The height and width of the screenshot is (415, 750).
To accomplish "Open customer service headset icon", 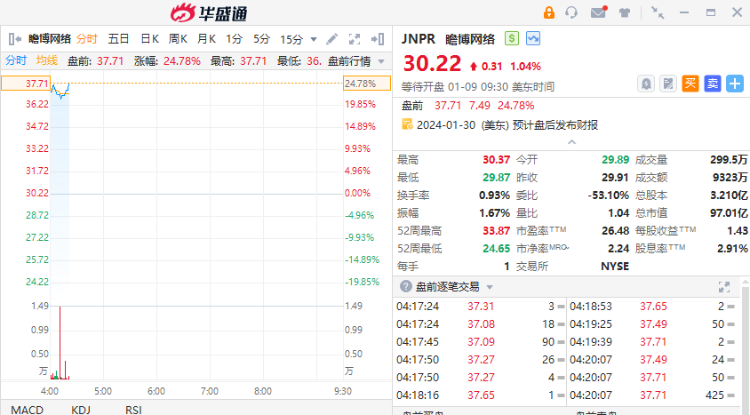I will (x=572, y=12).
